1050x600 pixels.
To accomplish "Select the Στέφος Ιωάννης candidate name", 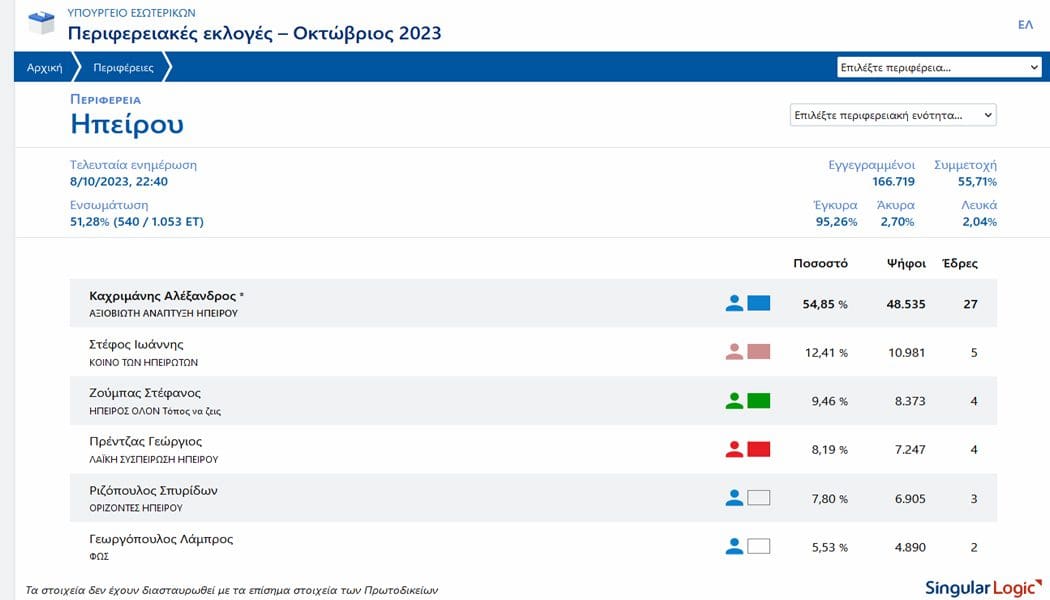I will tap(137, 345).
